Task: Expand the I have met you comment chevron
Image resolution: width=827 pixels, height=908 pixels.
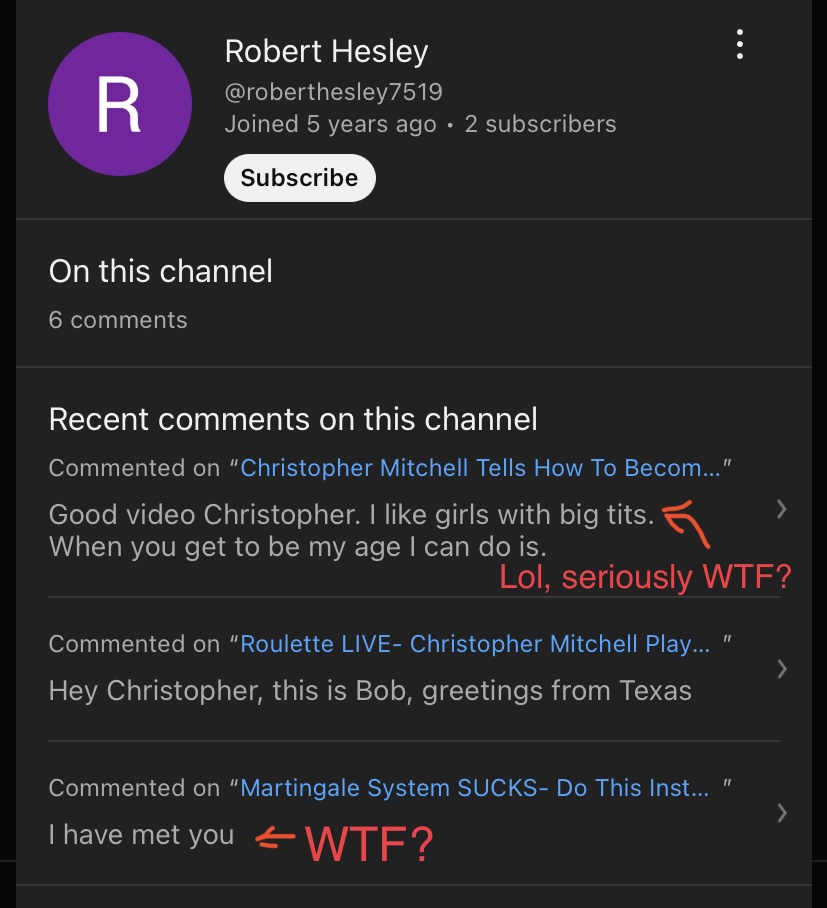Action: (781, 813)
